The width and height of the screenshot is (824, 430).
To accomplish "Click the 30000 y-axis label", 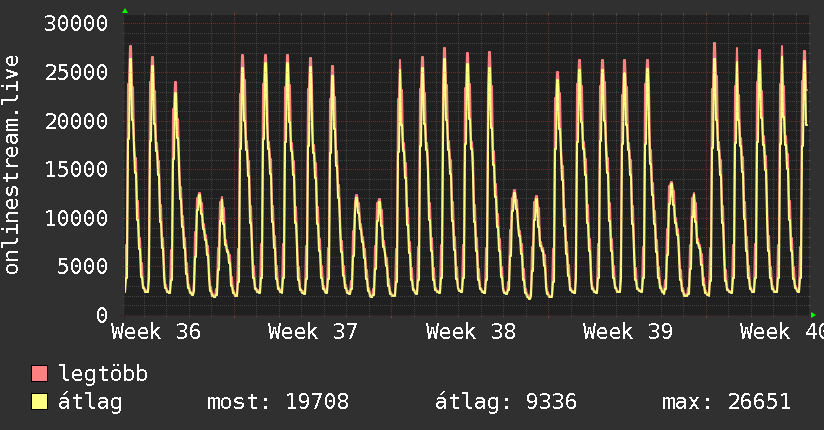I will click(x=76, y=24).
